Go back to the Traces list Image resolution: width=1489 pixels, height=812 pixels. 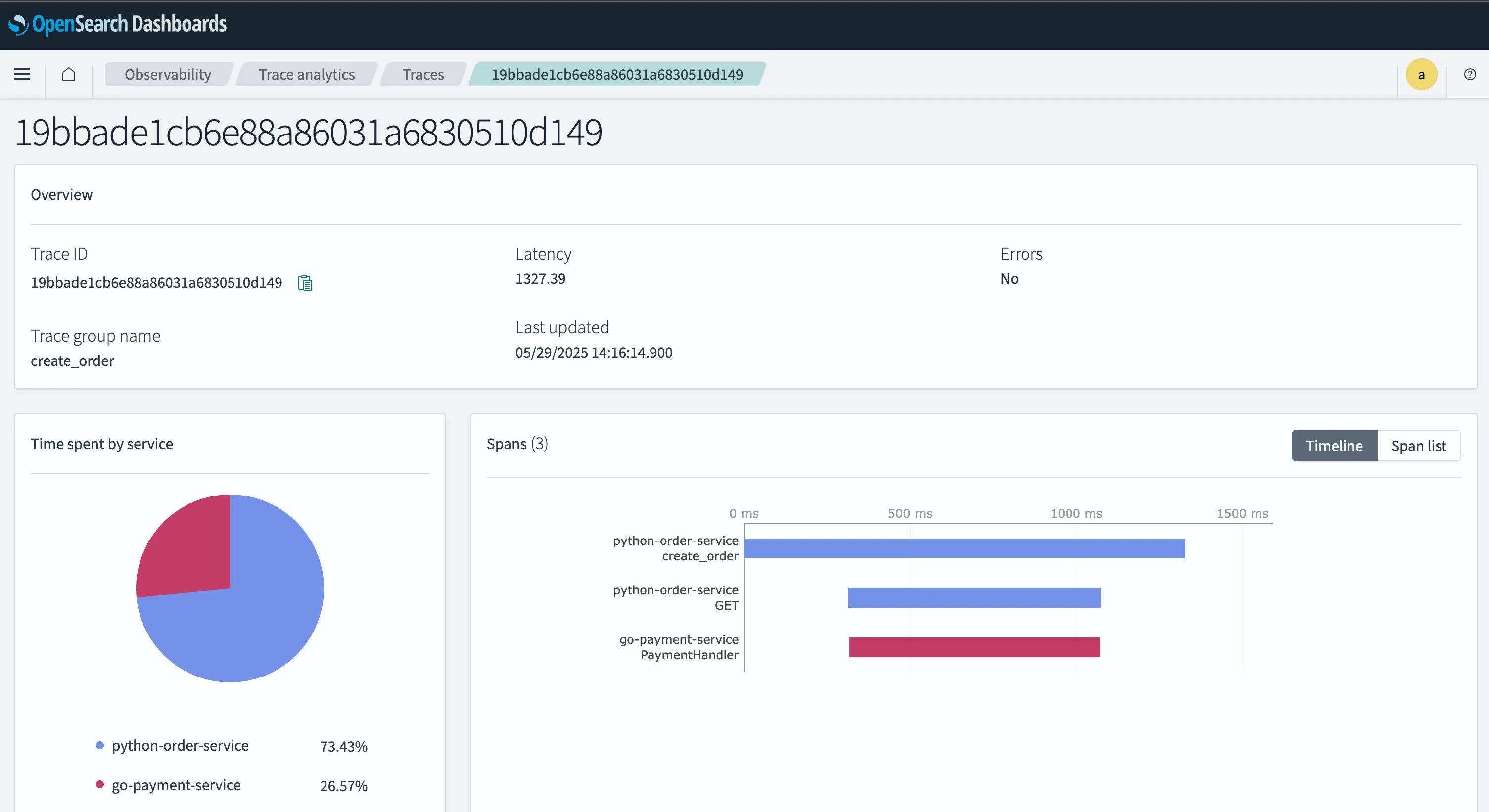(x=422, y=74)
